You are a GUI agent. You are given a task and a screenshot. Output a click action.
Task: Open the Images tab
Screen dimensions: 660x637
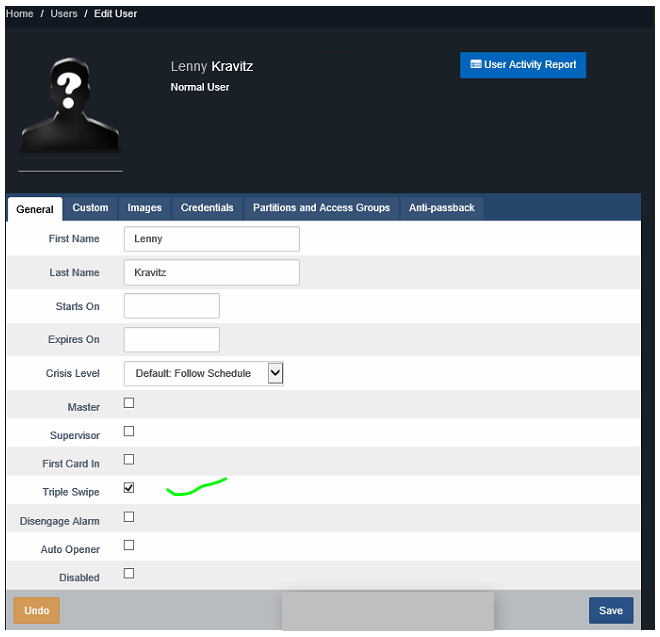145,208
